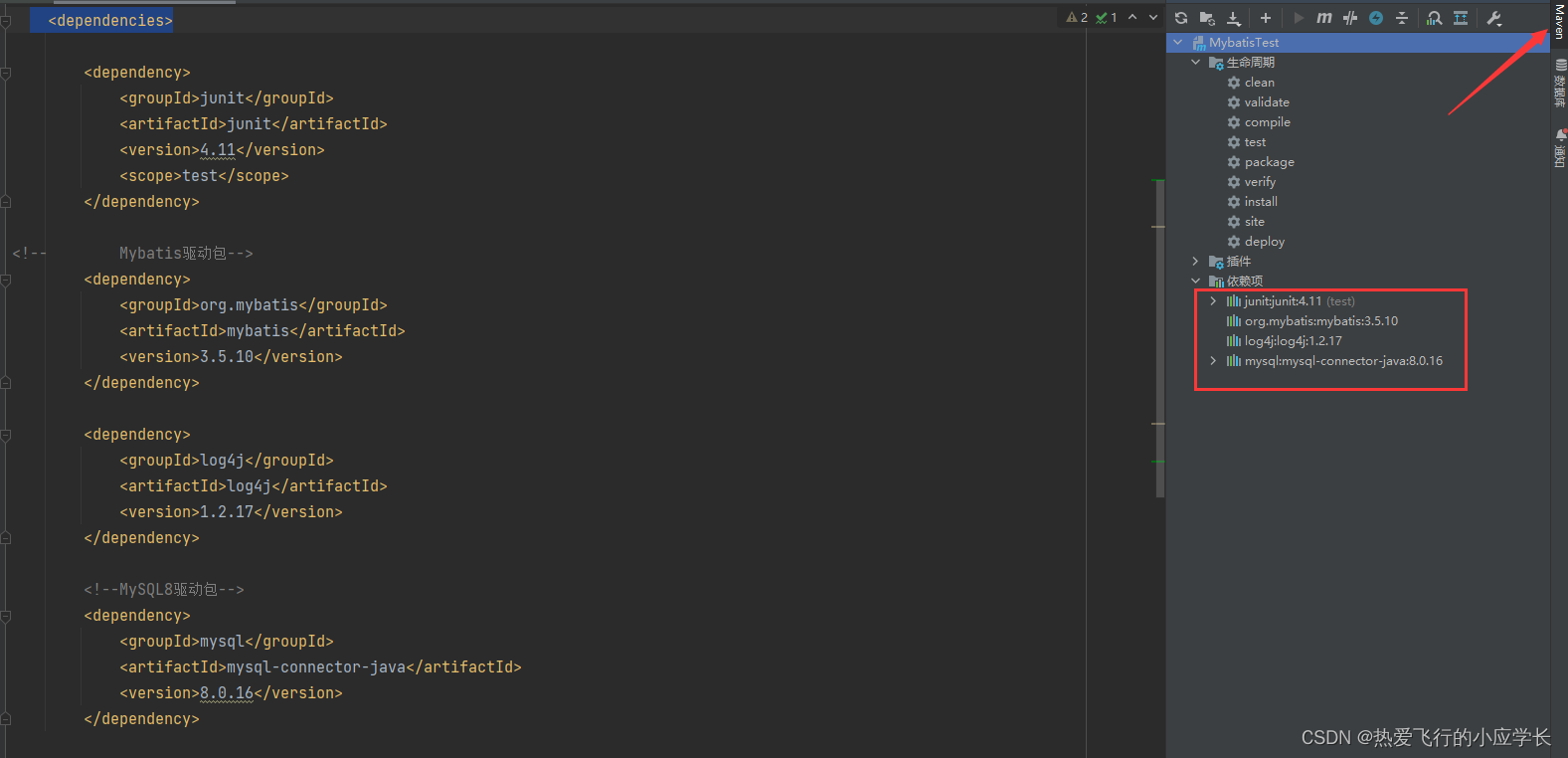Open the analyze dependencies icon

point(1434,18)
